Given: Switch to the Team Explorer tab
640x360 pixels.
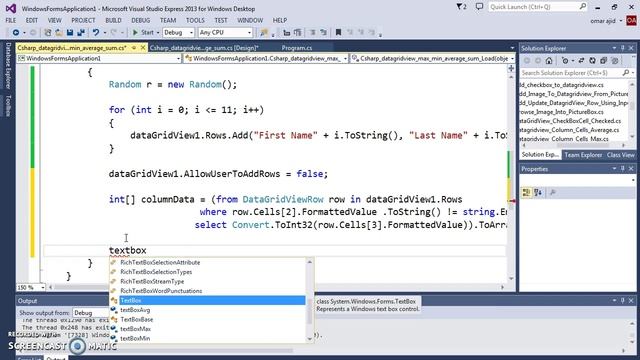Looking at the screenshot, I should coord(583,155).
